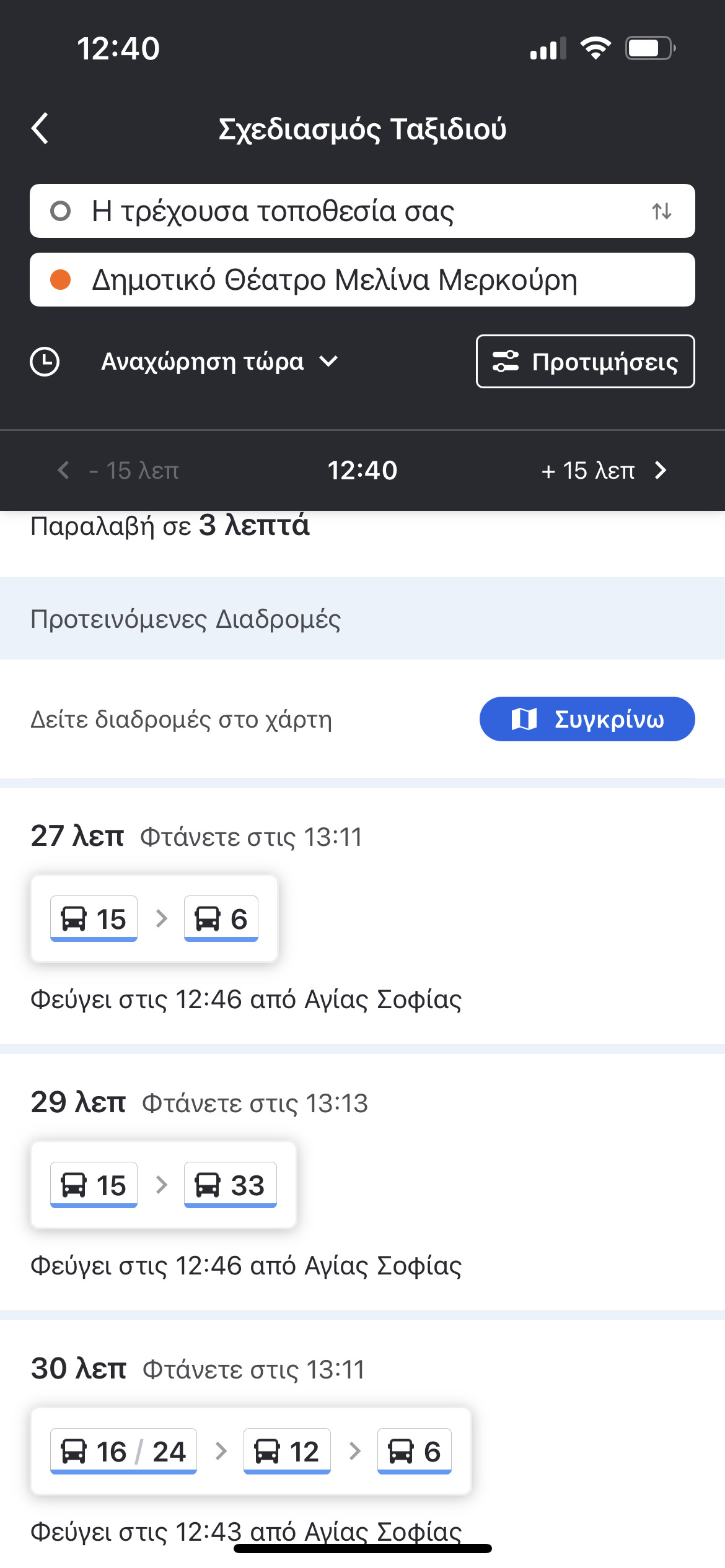Click the bus 33 badge in second route
725x1568 pixels.
coord(230,1185)
